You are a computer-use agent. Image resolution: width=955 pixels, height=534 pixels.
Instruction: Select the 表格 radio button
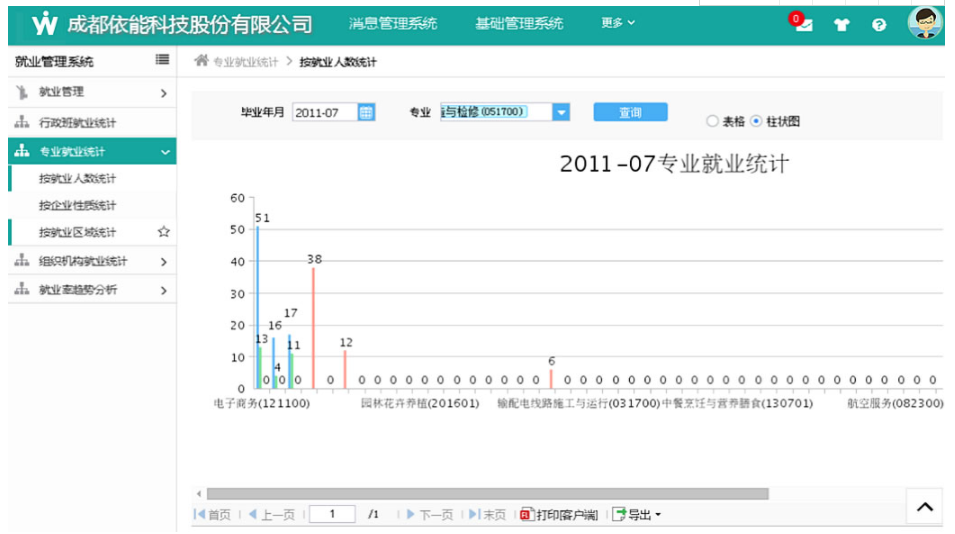click(x=711, y=121)
